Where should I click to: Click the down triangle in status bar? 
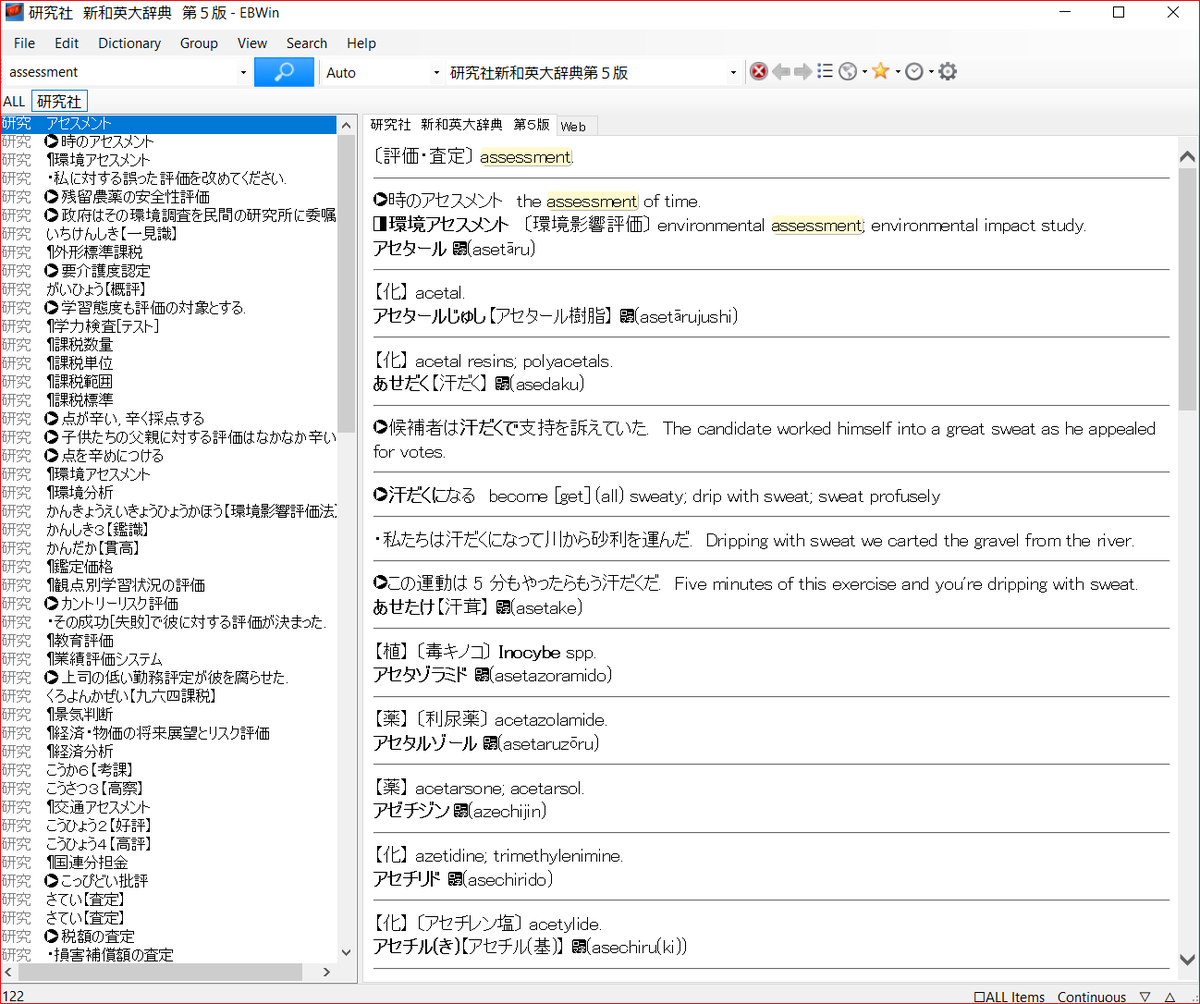click(1146, 996)
